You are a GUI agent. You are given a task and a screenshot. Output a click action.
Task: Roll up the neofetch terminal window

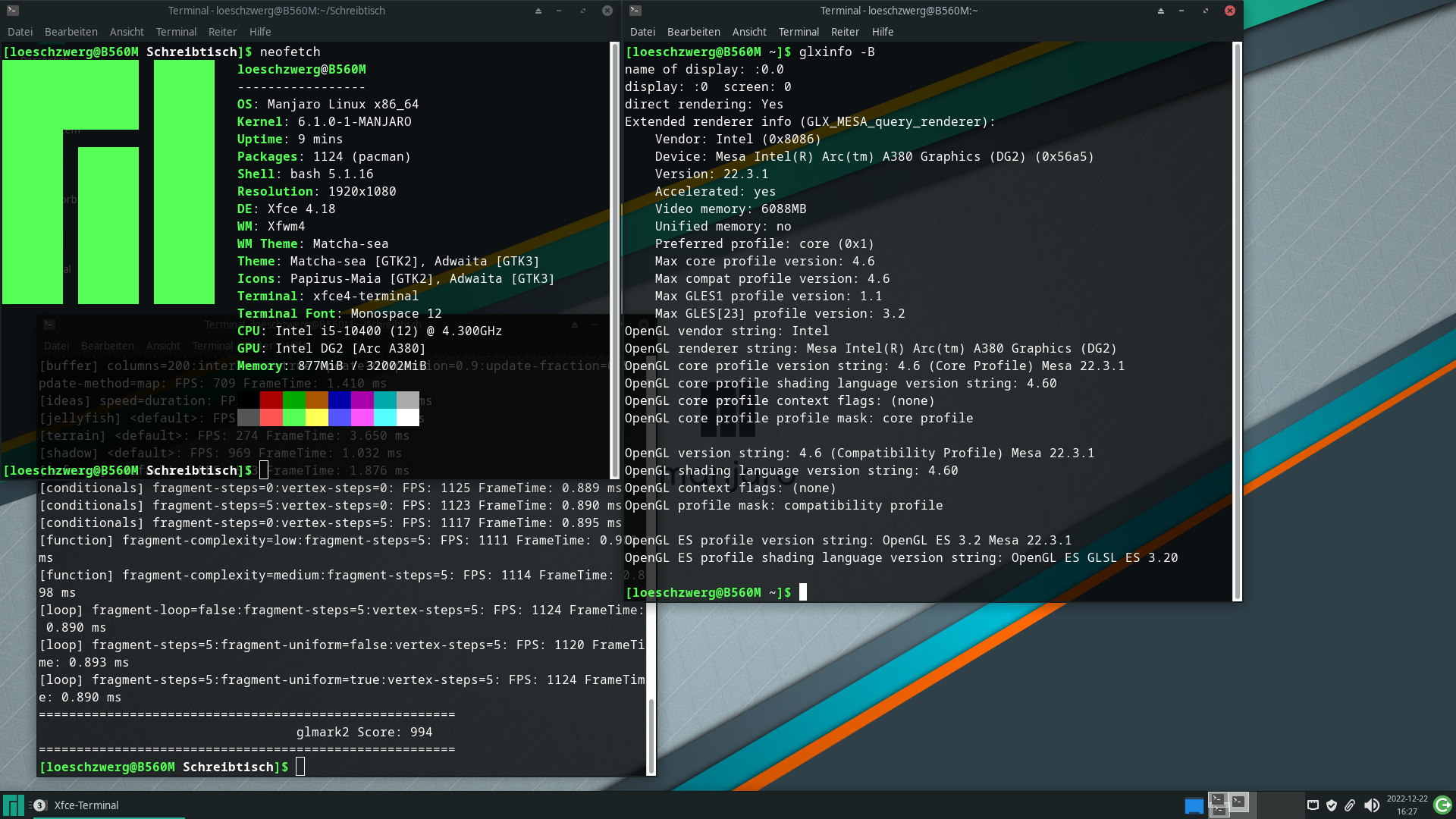pyautogui.click(x=538, y=11)
